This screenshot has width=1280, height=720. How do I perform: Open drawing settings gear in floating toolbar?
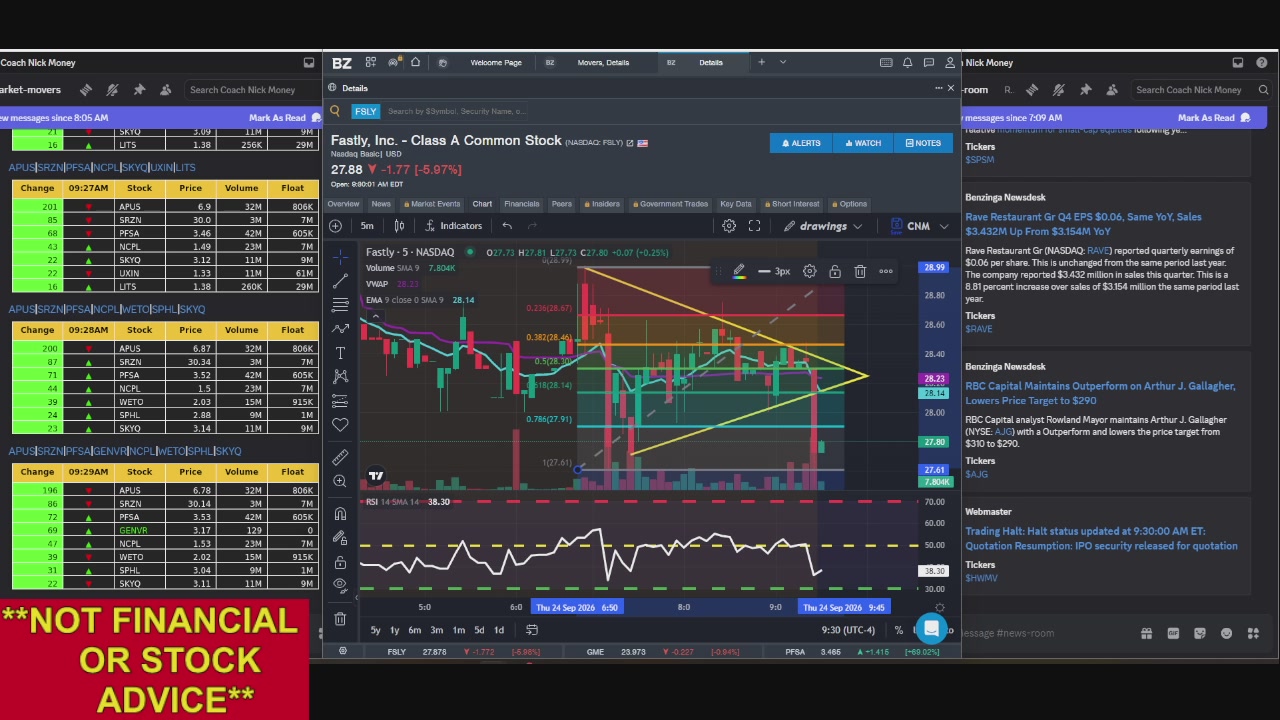[x=809, y=271]
